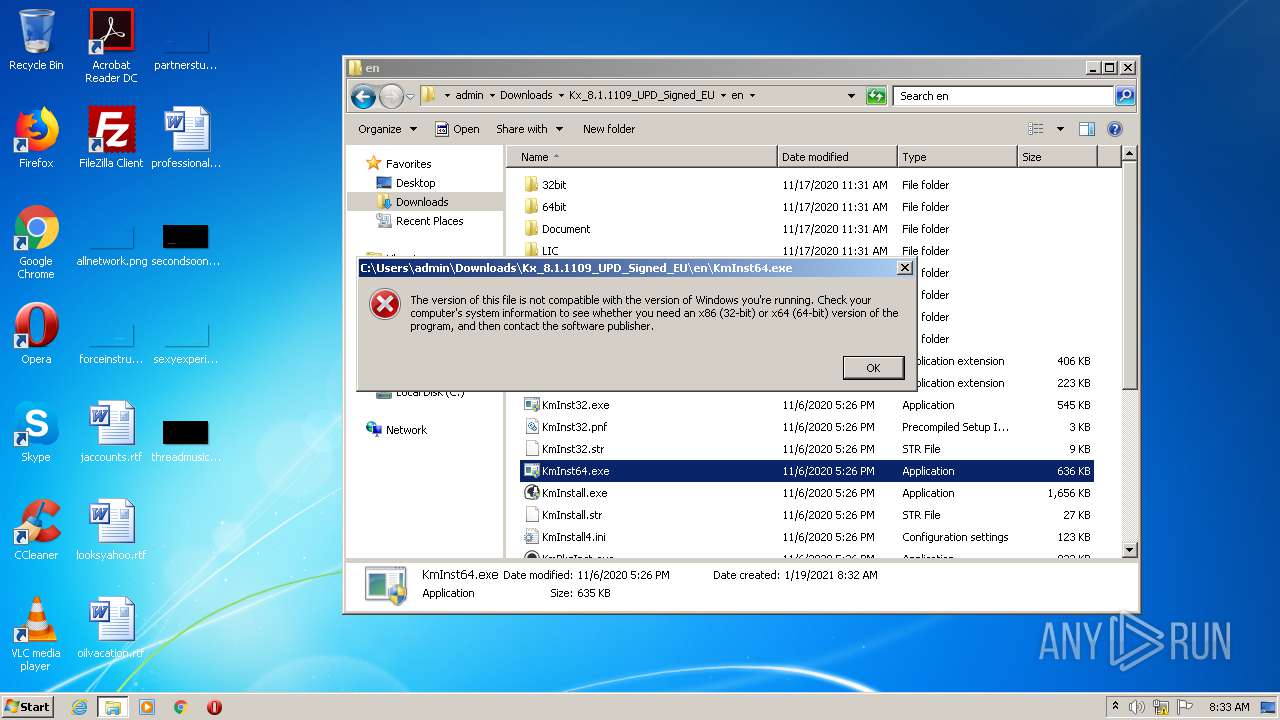Screen dimensions: 1280x720
Task: Go forward in Explorer navigation
Action: (391, 96)
